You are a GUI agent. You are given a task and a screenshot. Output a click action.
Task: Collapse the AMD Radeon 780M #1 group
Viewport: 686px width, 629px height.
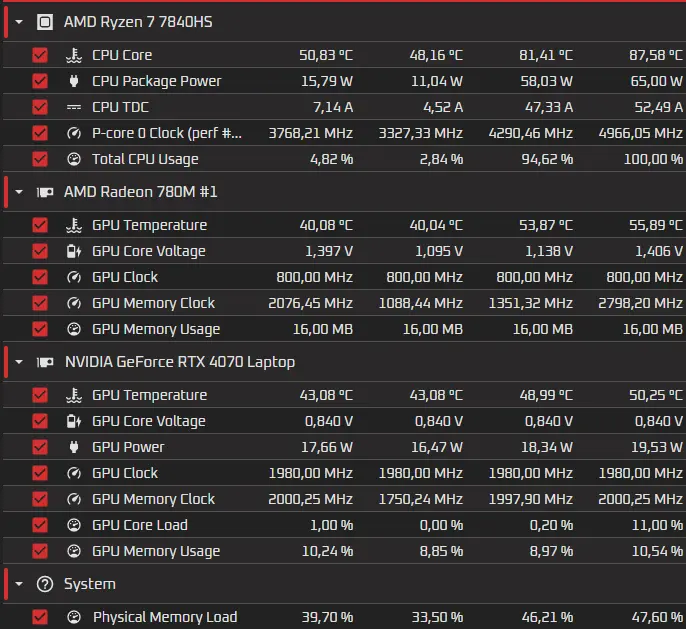pyautogui.click(x=19, y=192)
